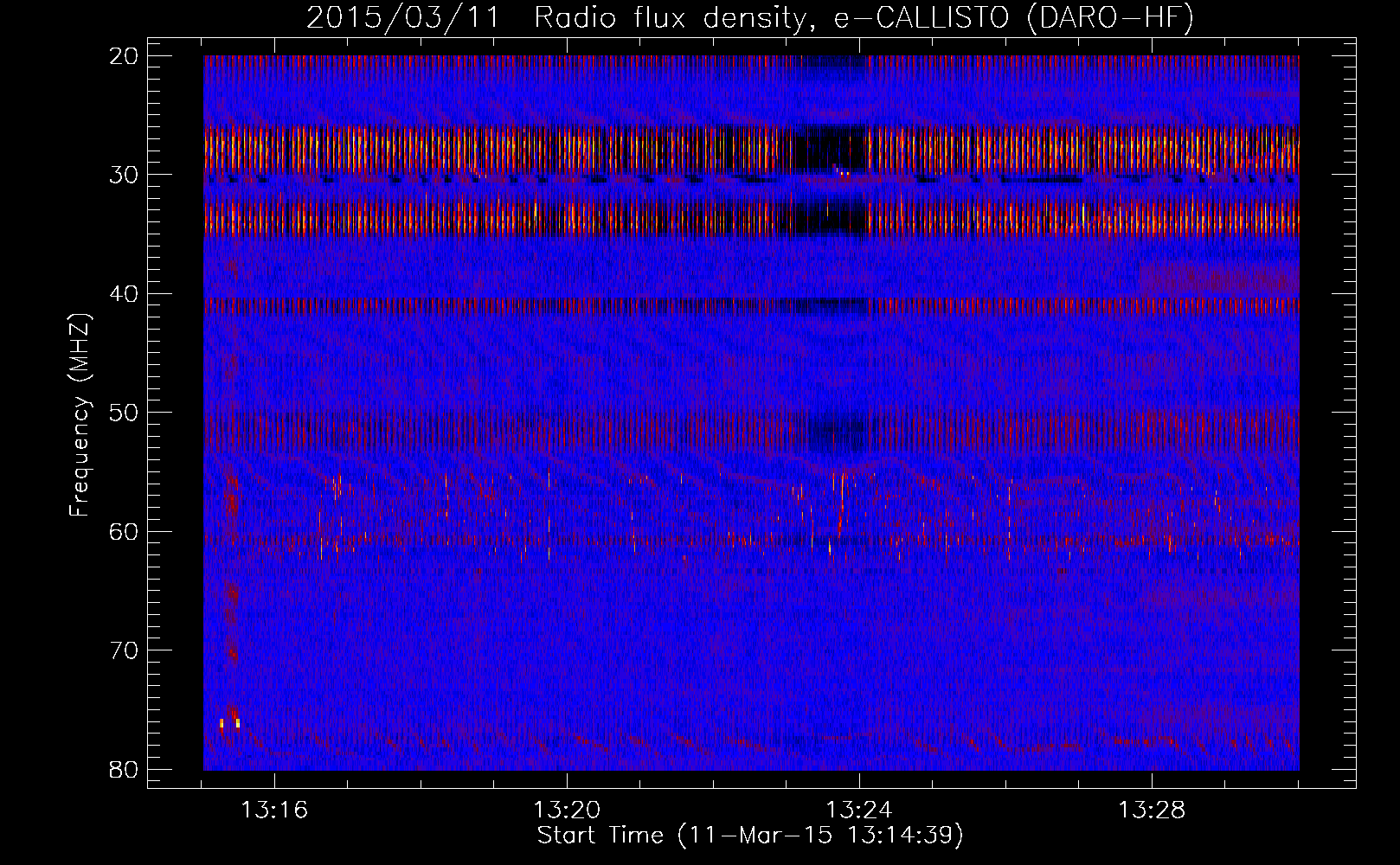The height and width of the screenshot is (865, 1400).
Task: Click the 20 MHz frequency tick label
Action: coord(125,56)
